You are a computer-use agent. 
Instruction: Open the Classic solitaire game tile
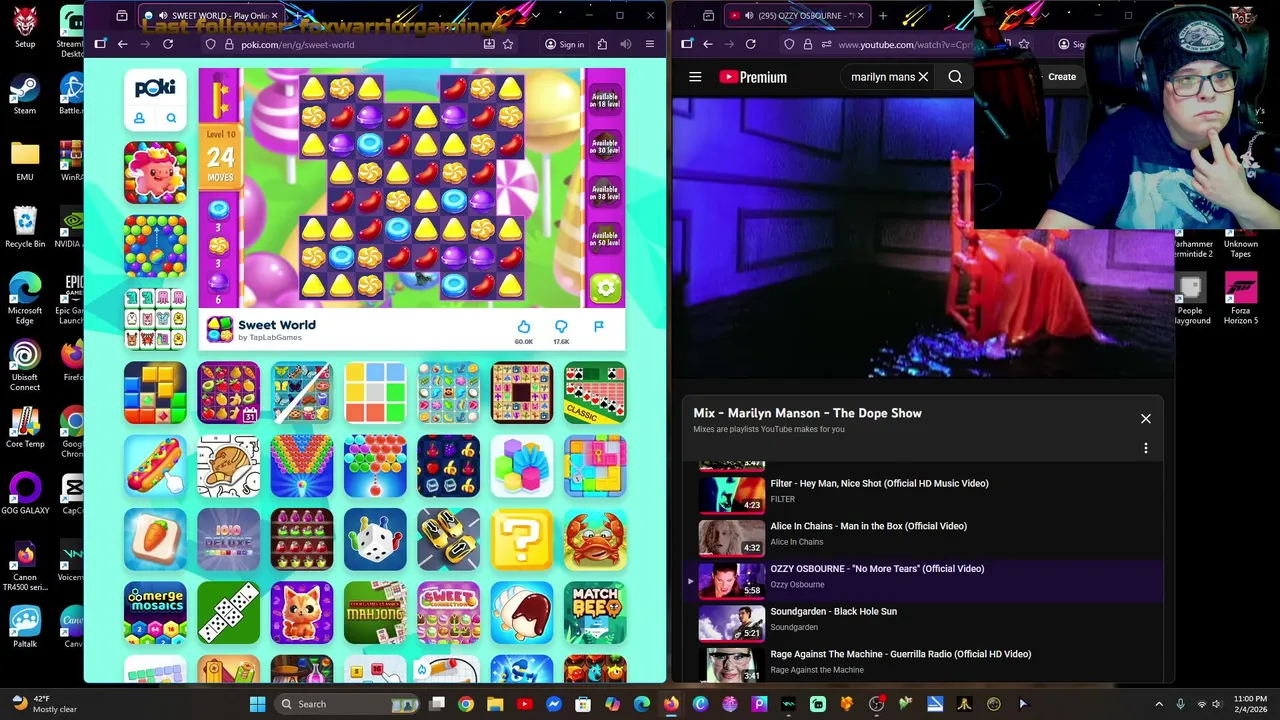595,393
